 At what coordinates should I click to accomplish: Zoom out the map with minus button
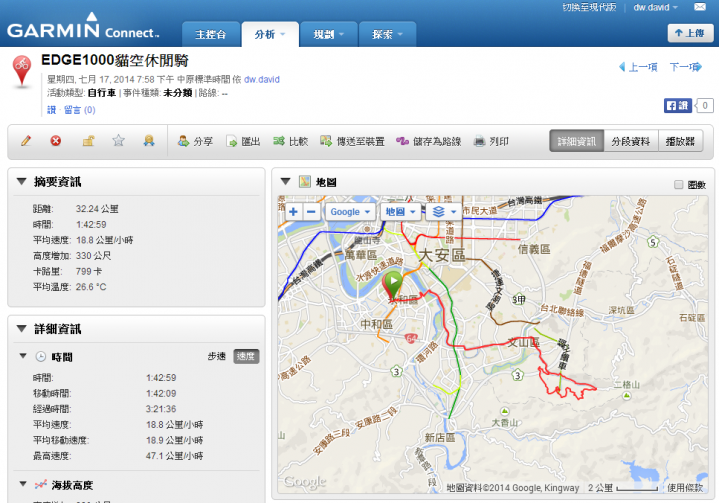tap(311, 212)
